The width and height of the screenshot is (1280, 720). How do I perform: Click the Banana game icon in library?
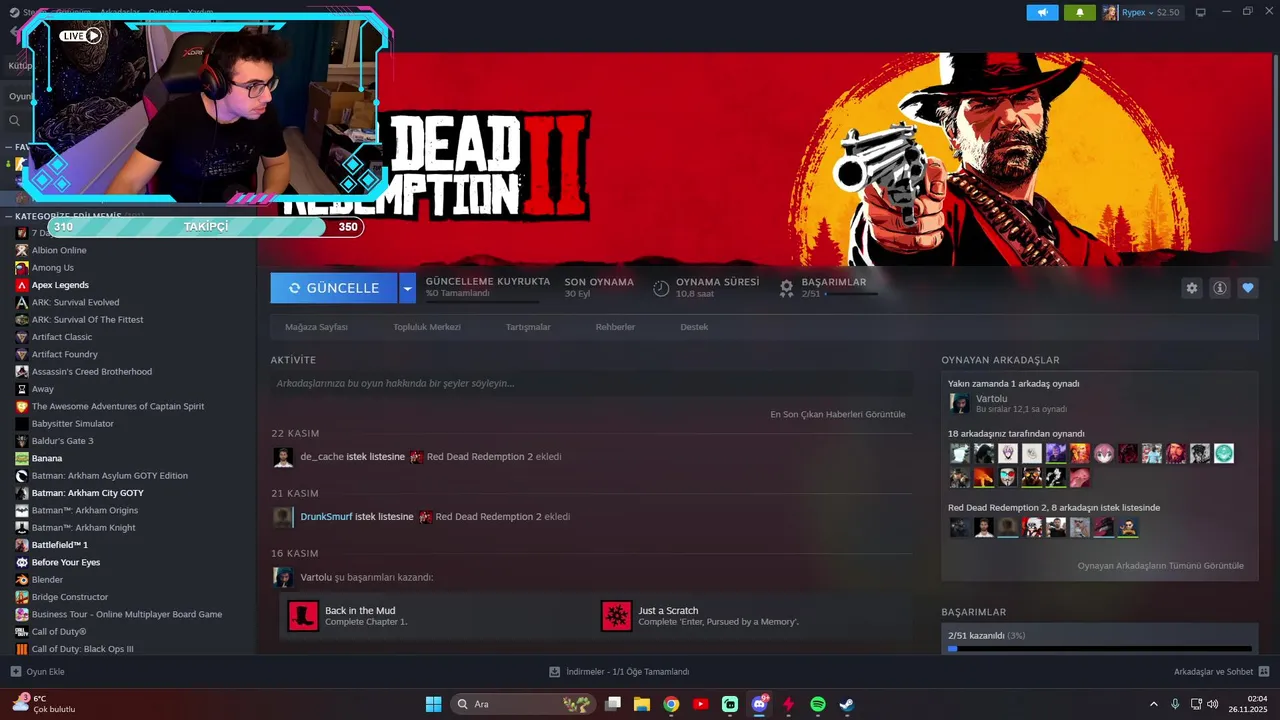point(22,458)
